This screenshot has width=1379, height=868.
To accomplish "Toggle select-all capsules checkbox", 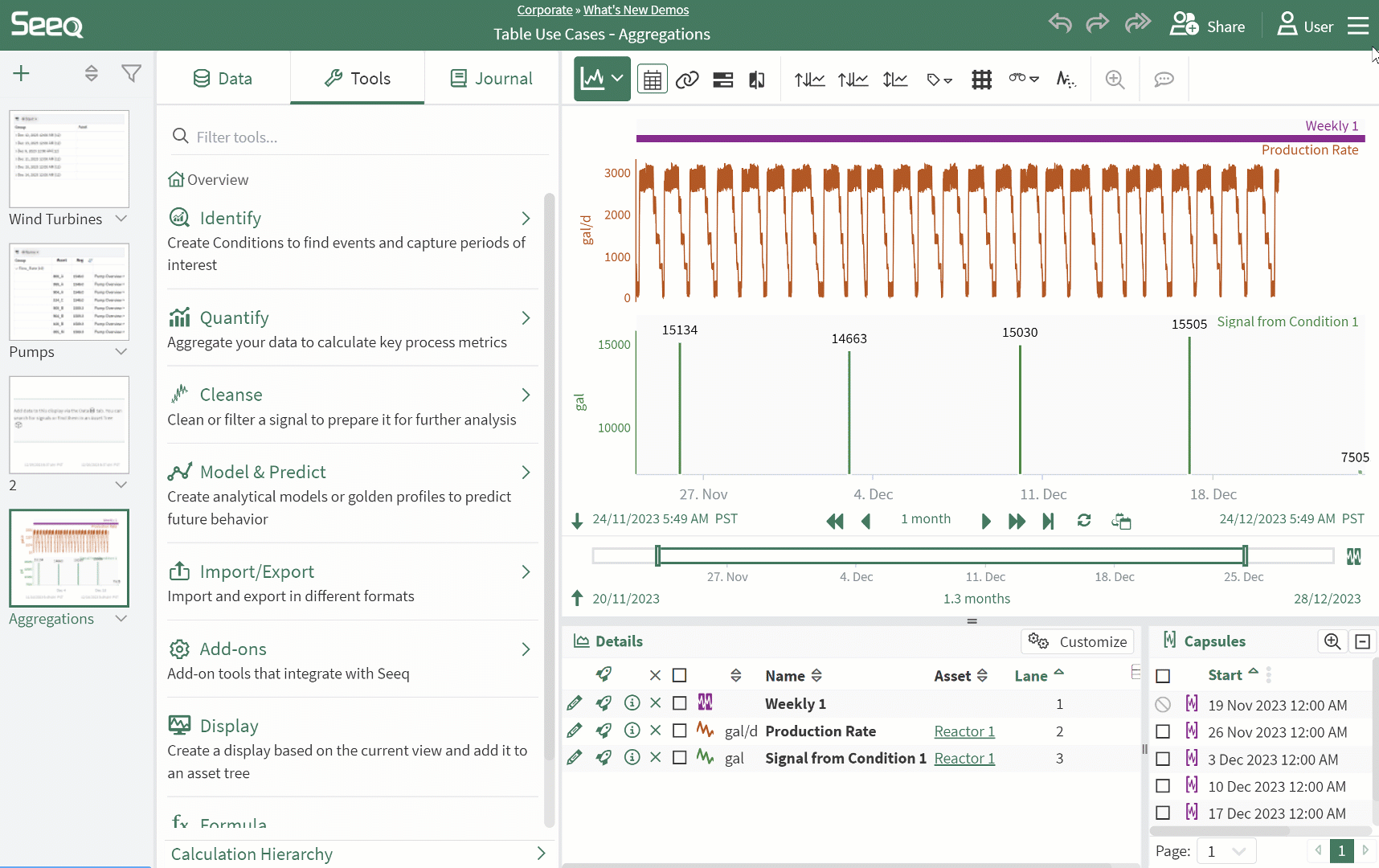I will [x=1163, y=676].
